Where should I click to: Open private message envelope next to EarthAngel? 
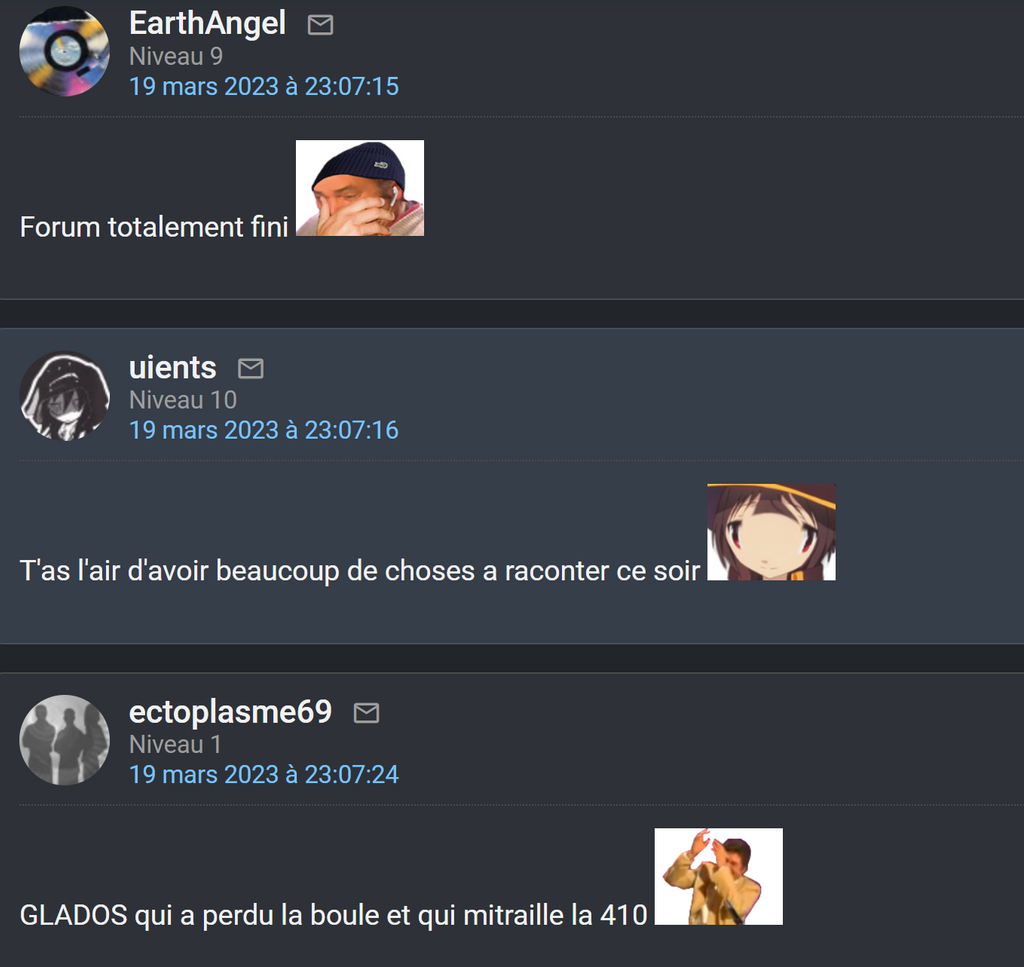pos(320,25)
